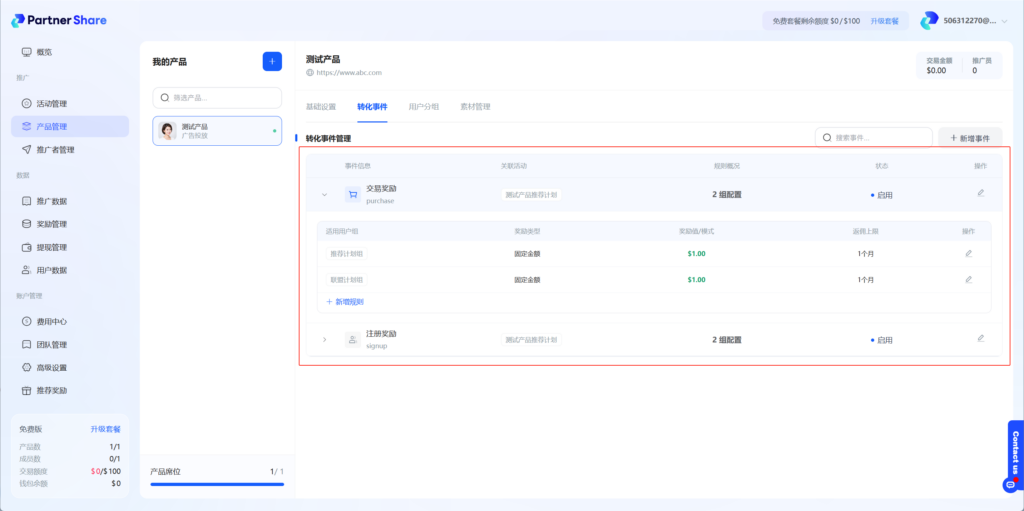Image resolution: width=1024 pixels, height=511 pixels.
Task: Collapse the 交易奖励 event row
Action: pos(324,195)
